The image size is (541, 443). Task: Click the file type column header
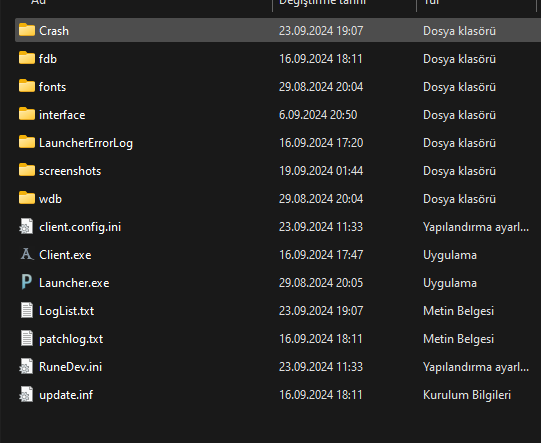tap(431, 2)
